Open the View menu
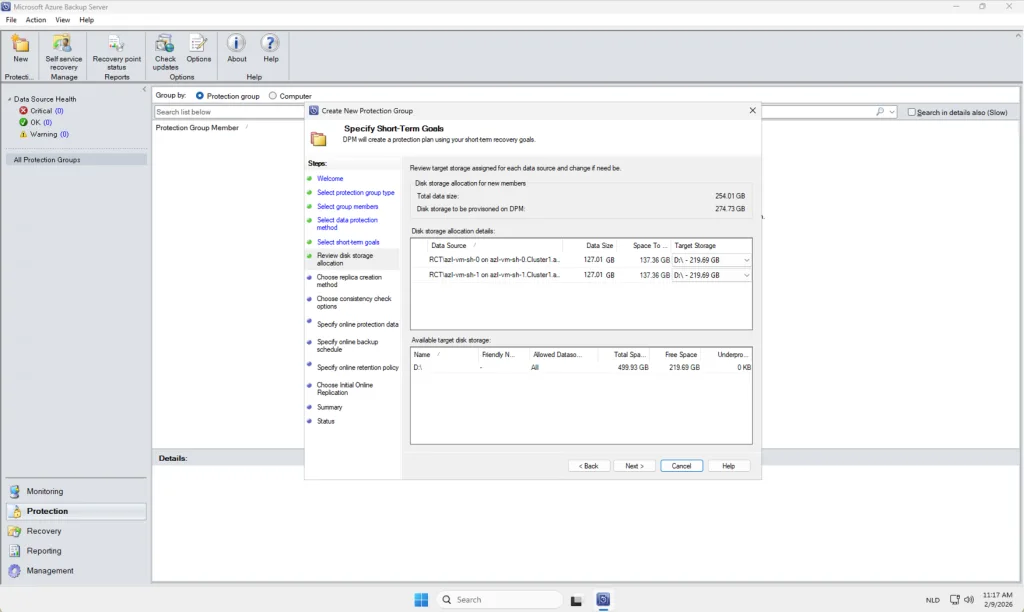This screenshot has height=612, width=1024. click(x=63, y=20)
